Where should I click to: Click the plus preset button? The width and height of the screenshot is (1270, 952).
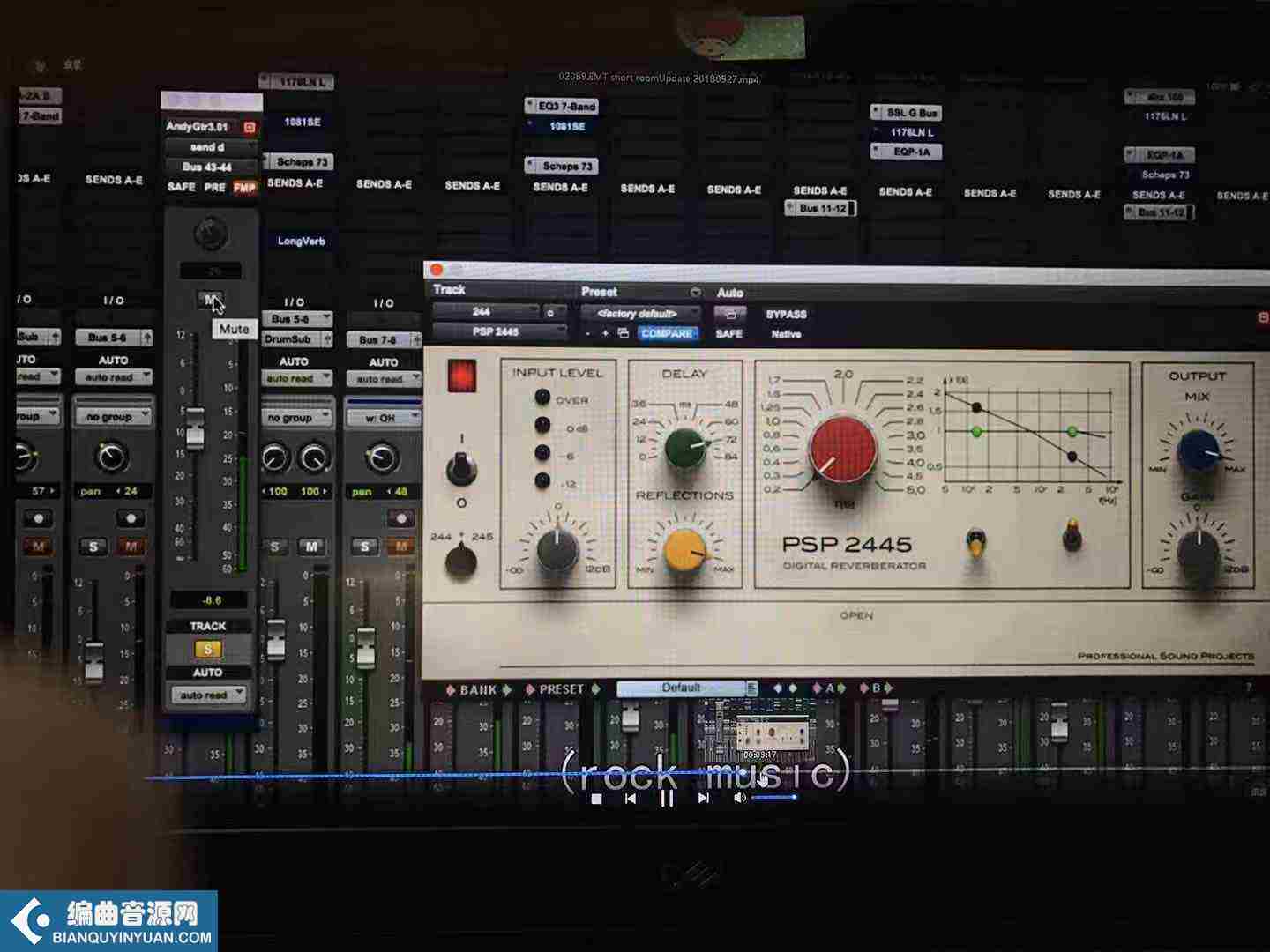(x=605, y=333)
